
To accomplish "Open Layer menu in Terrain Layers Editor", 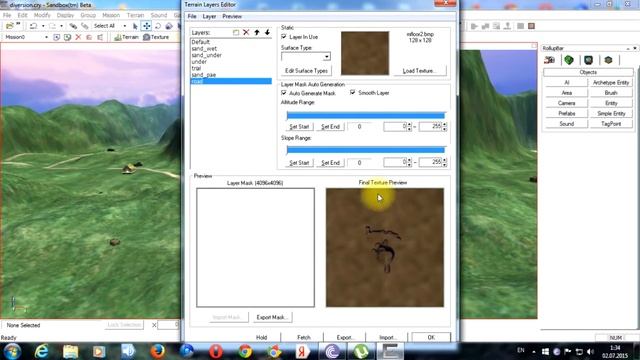I will click(x=209, y=16).
